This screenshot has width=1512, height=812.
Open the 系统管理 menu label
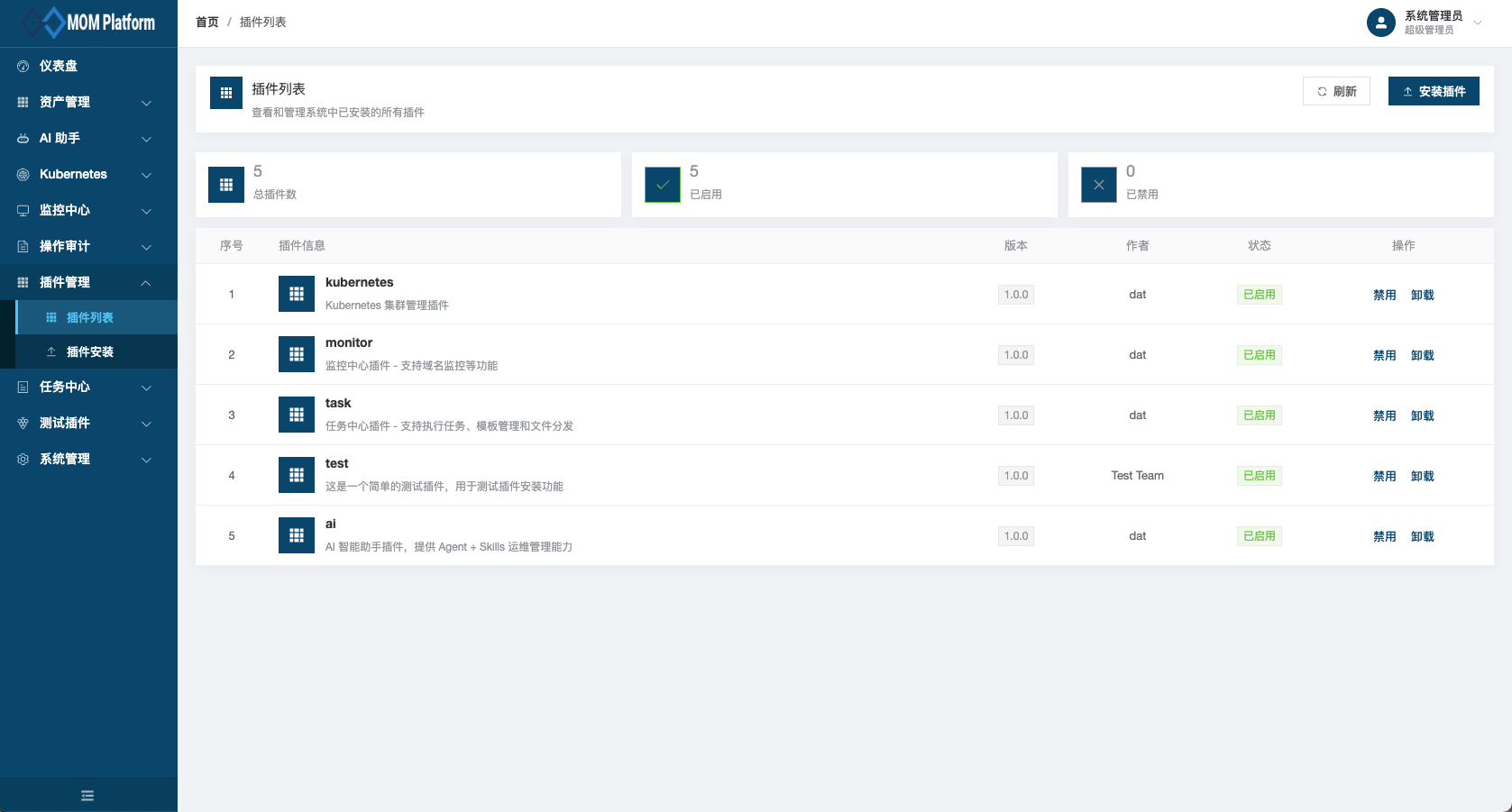tap(65, 459)
